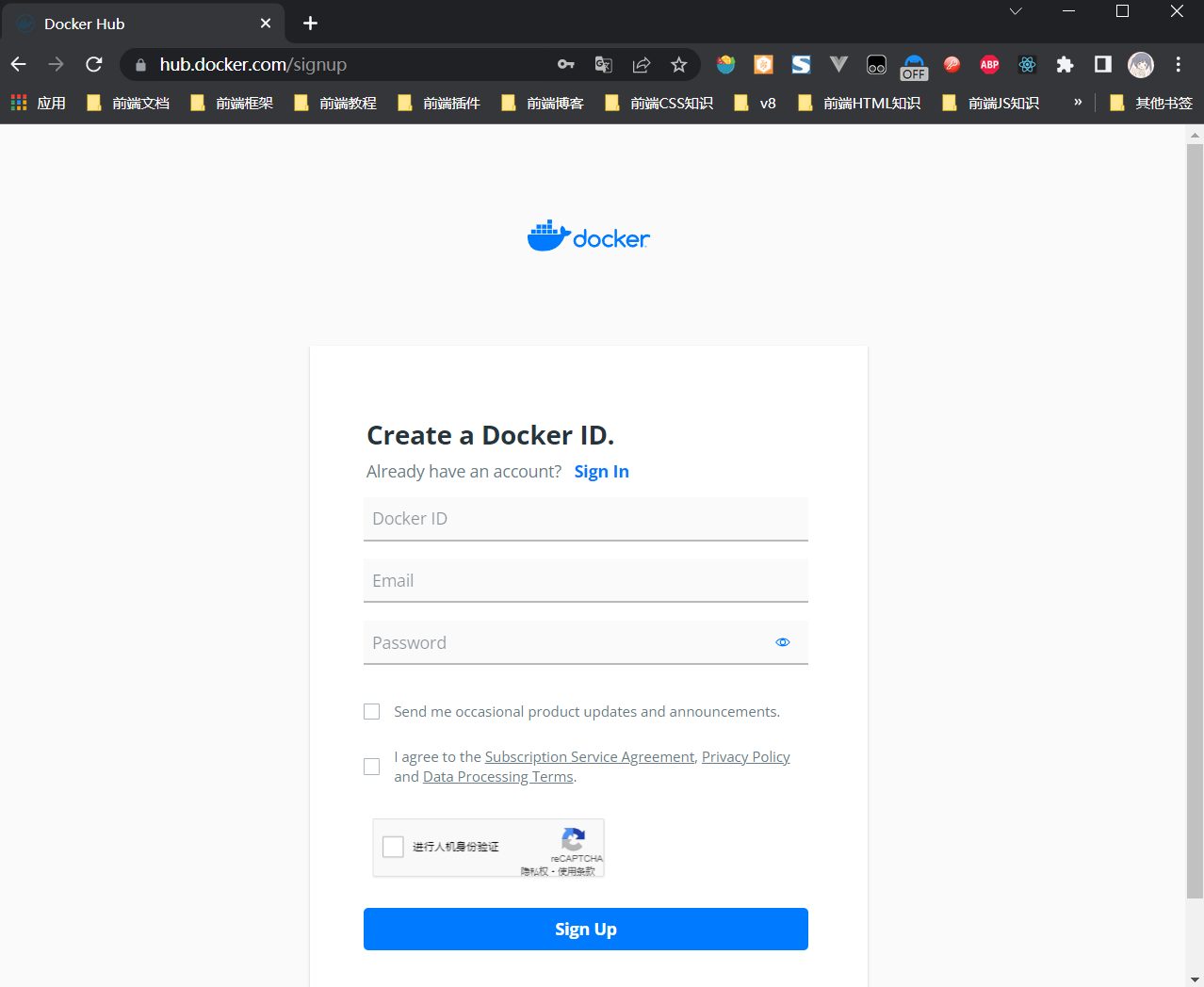Image resolution: width=1204 pixels, height=987 pixels.
Task: Toggle password visibility eye icon
Action: (x=782, y=642)
